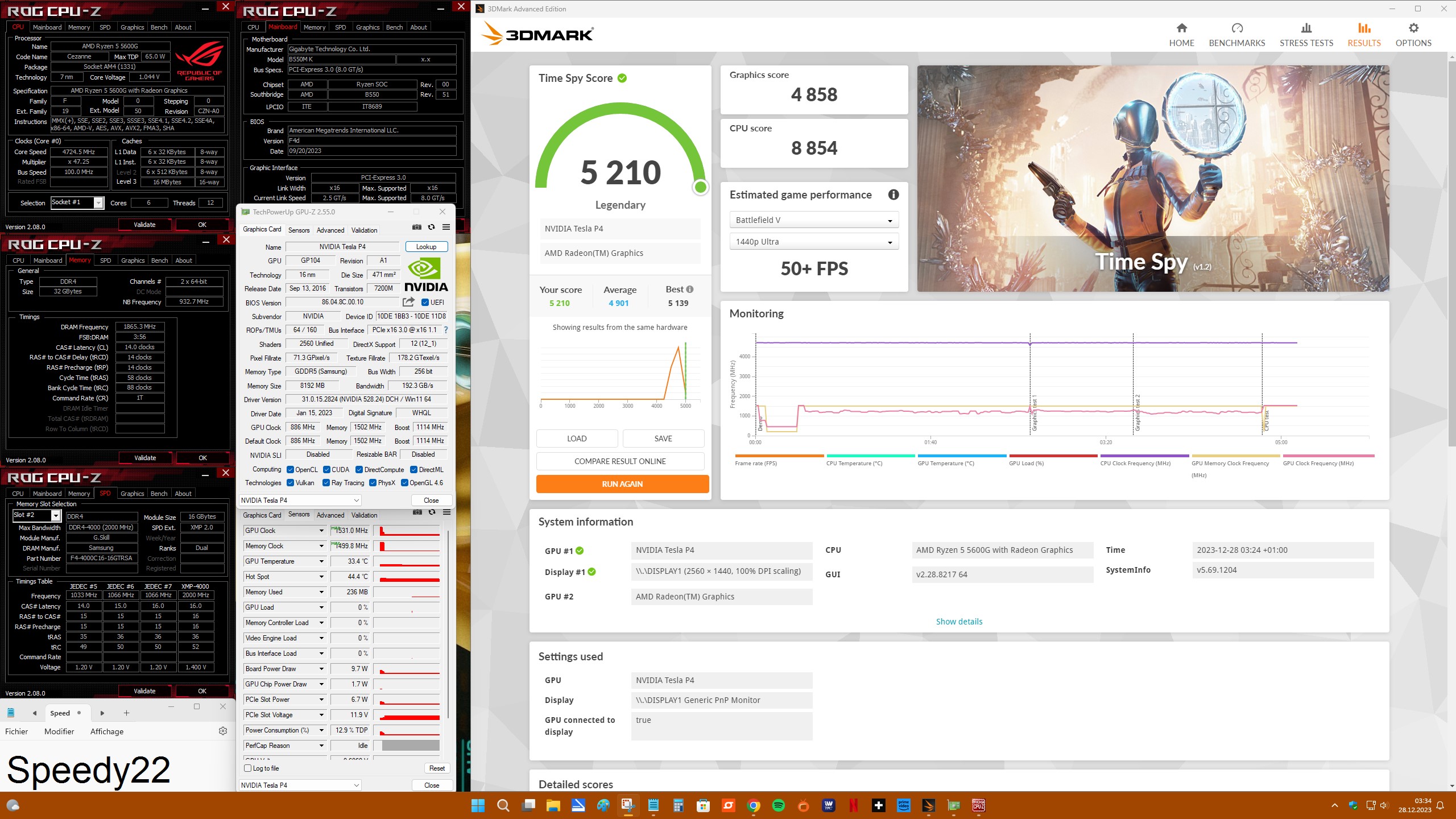Click Reset button in GPU-Z sensors
Viewport: 1456px width, 819px height.
(437, 768)
